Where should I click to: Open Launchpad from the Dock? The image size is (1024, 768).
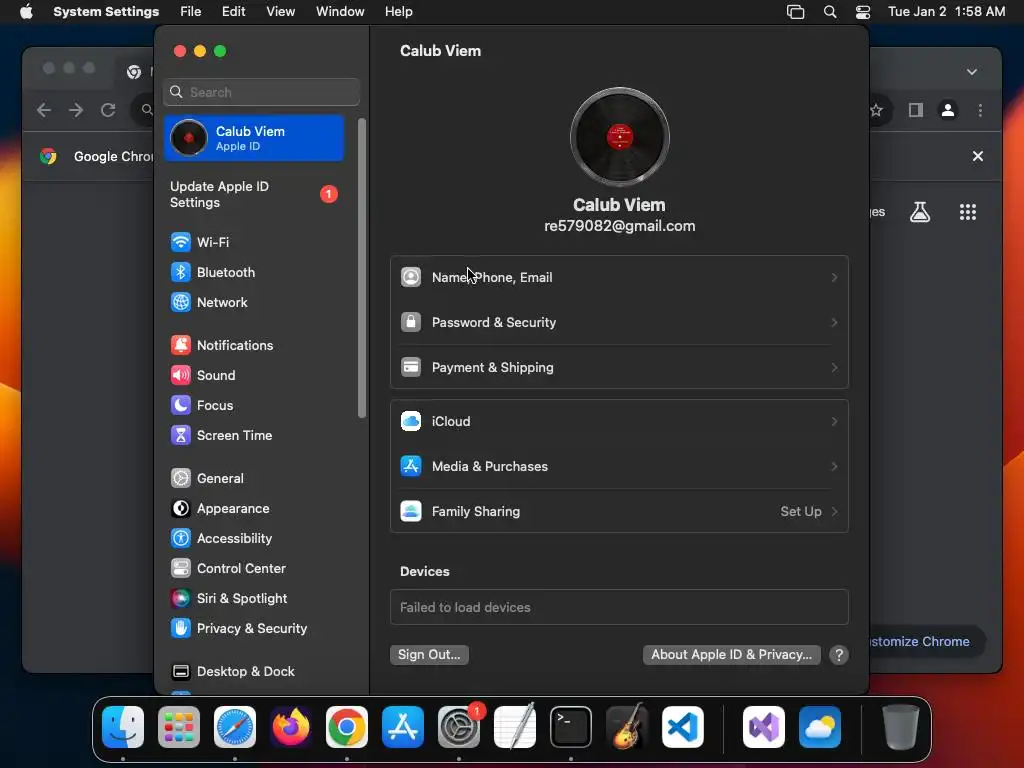click(x=179, y=727)
